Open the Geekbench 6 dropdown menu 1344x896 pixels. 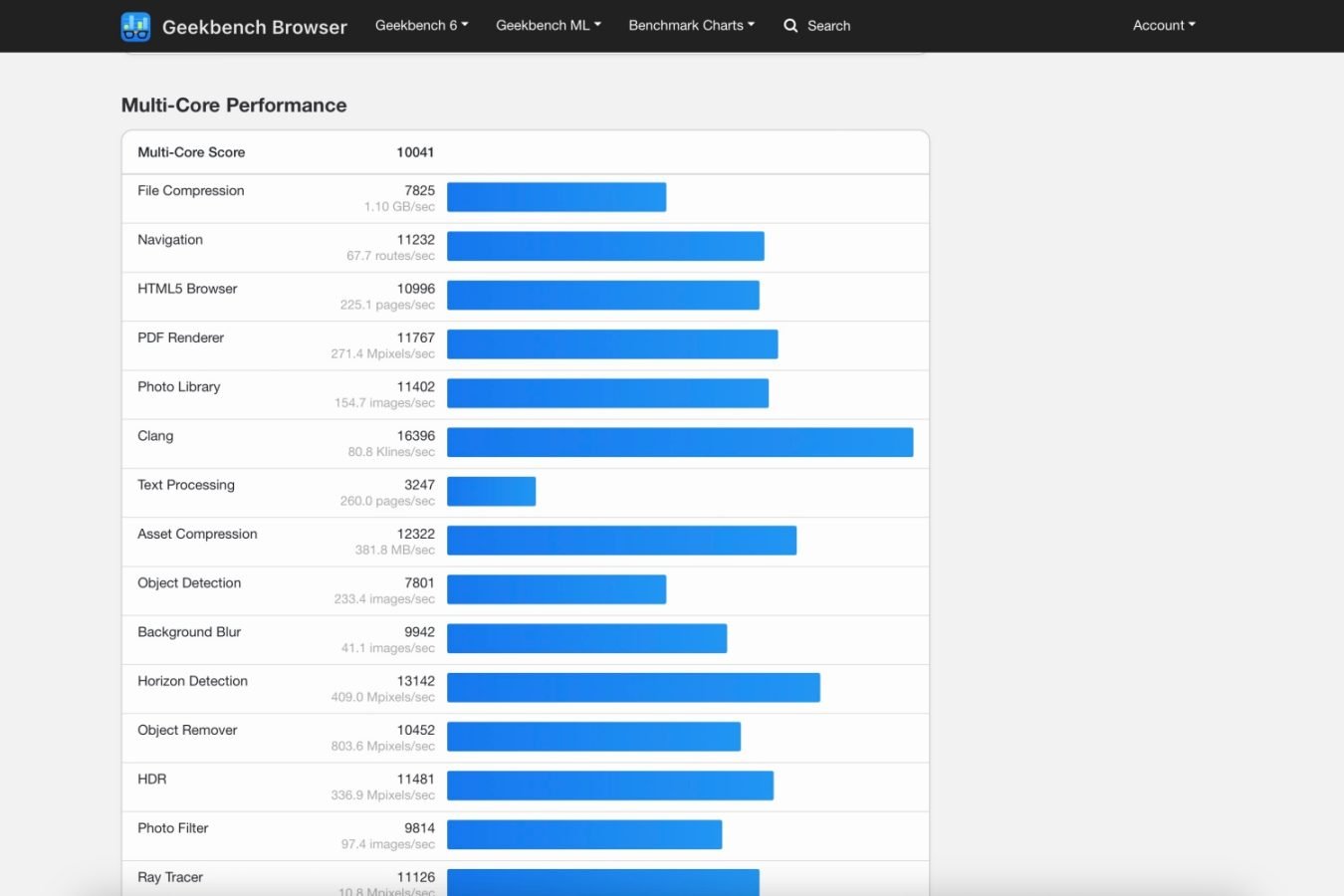pyautogui.click(x=421, y=25)
